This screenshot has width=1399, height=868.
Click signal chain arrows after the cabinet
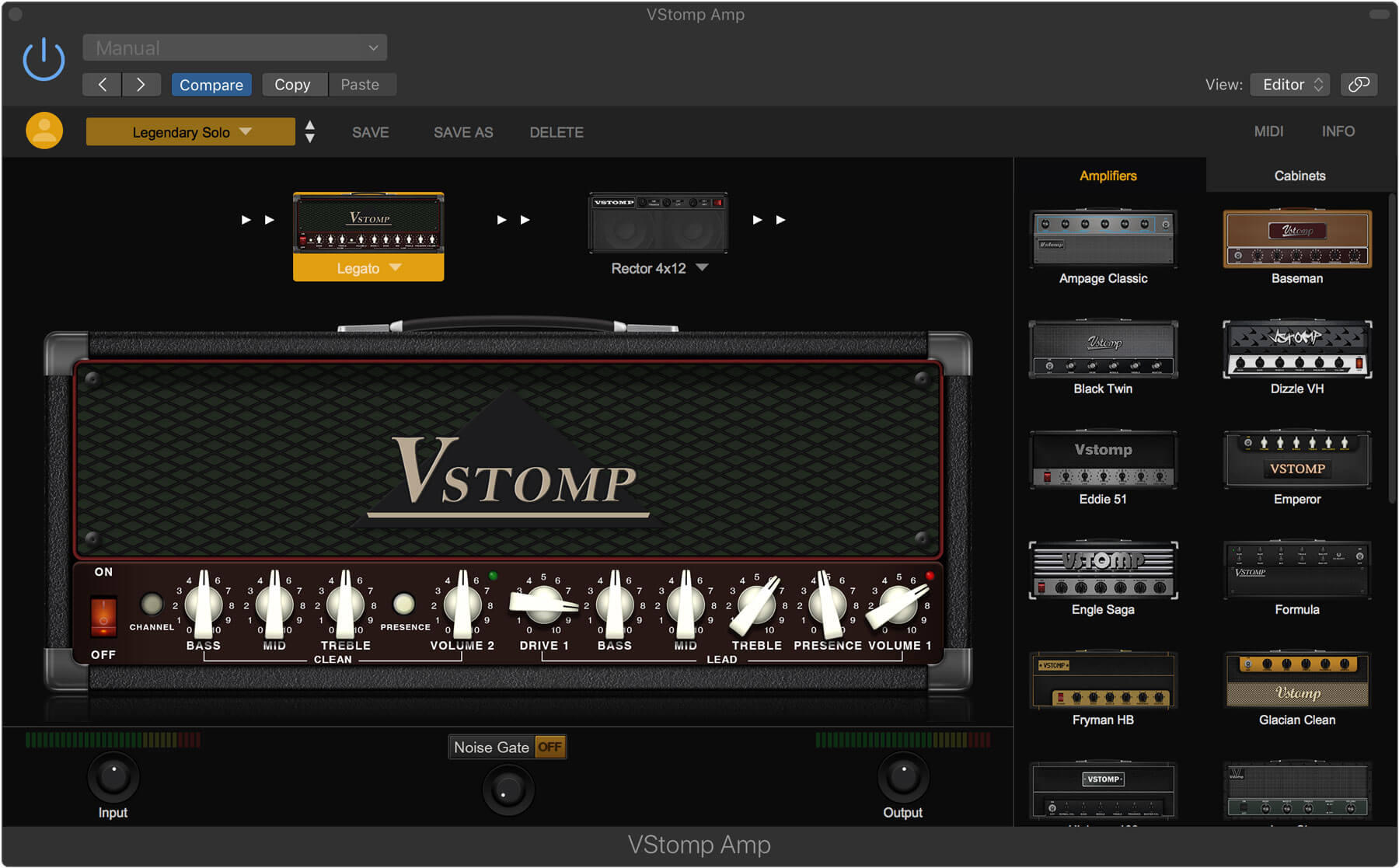click(x=769, y=220)
